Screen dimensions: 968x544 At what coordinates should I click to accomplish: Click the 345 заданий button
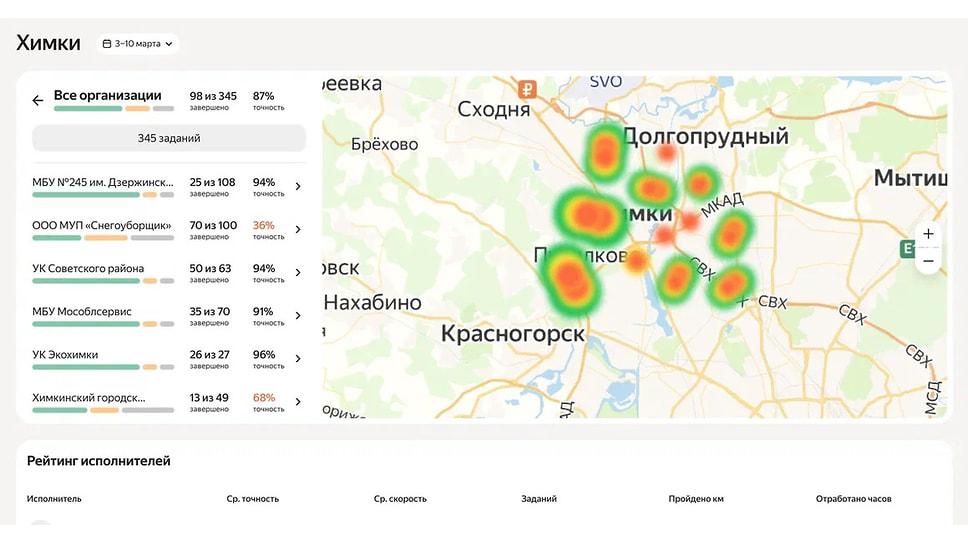click(169, 138)
